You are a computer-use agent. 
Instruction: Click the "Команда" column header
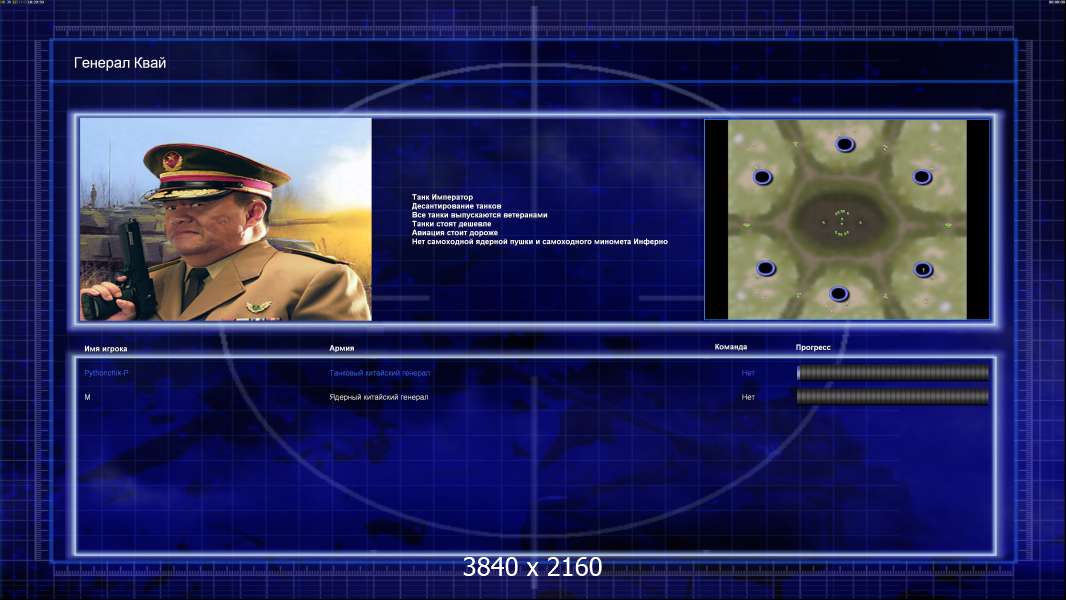point(731,347)
